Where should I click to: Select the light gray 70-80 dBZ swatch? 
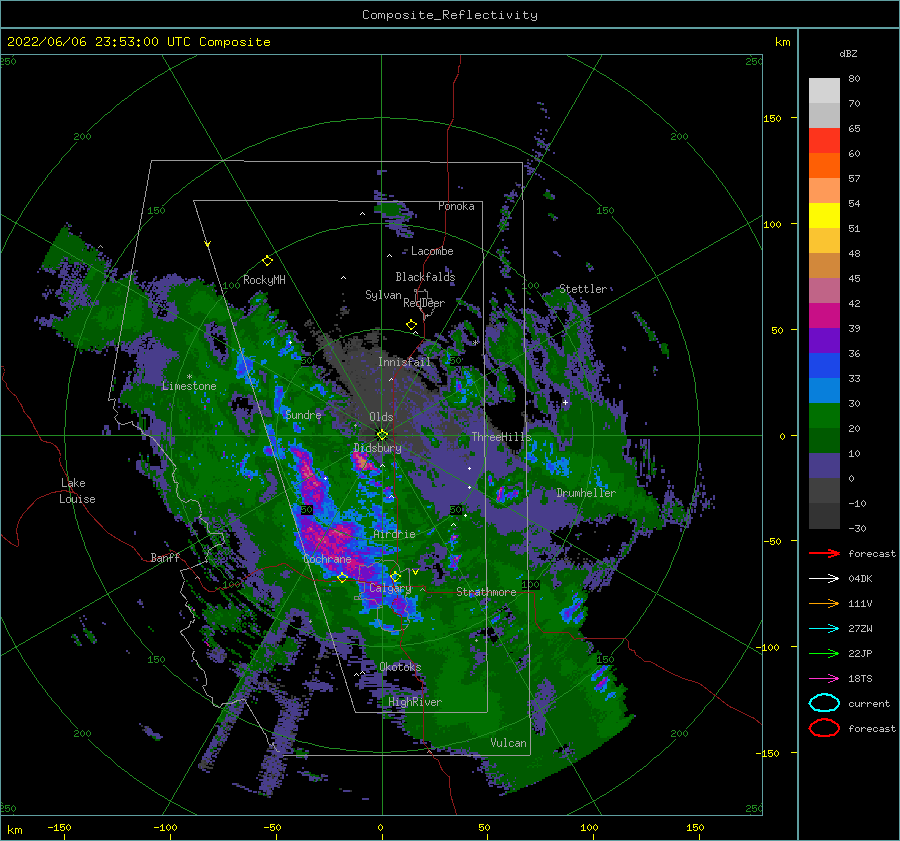[x=824, y=90]
